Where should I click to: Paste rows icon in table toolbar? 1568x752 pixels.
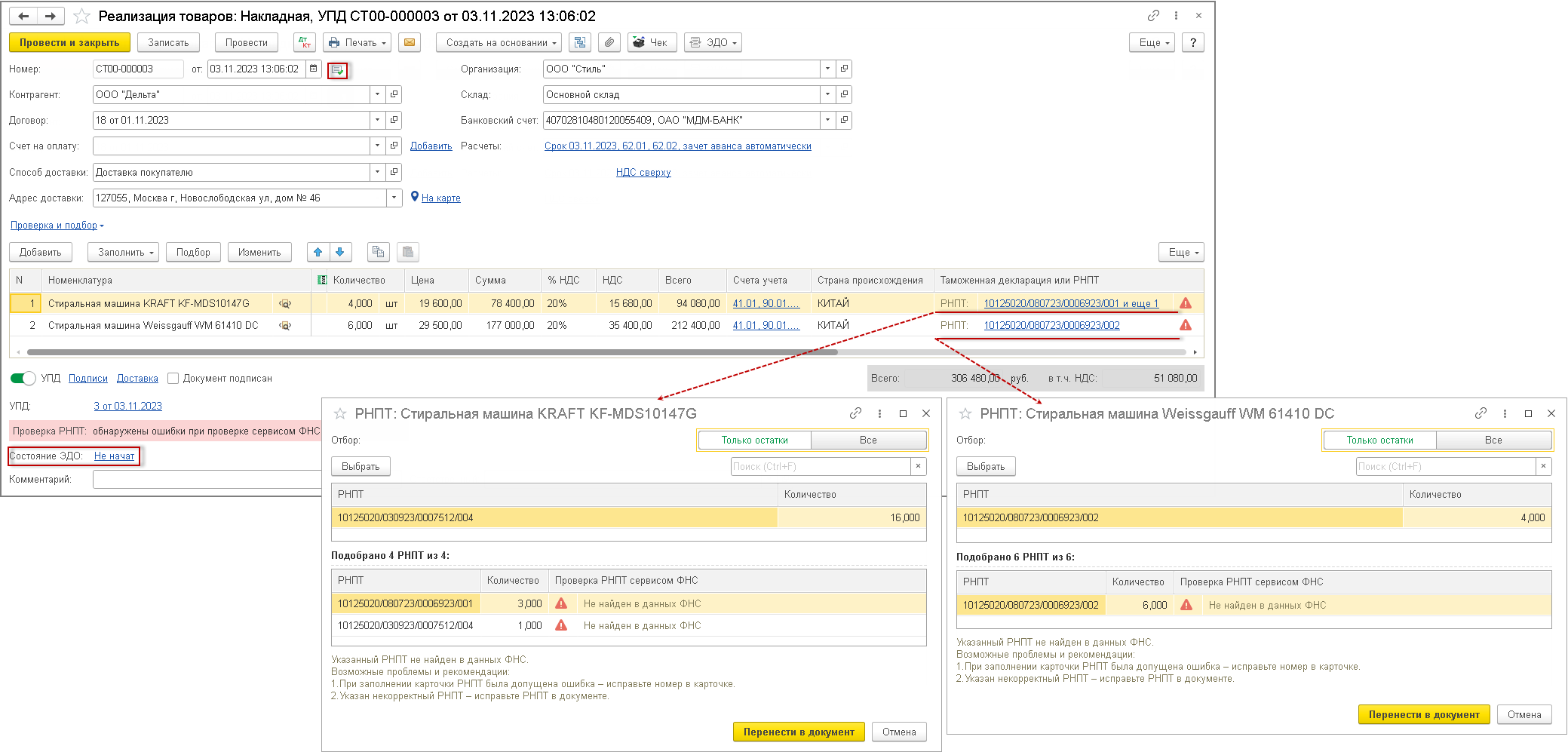click(x=407, y=252)
